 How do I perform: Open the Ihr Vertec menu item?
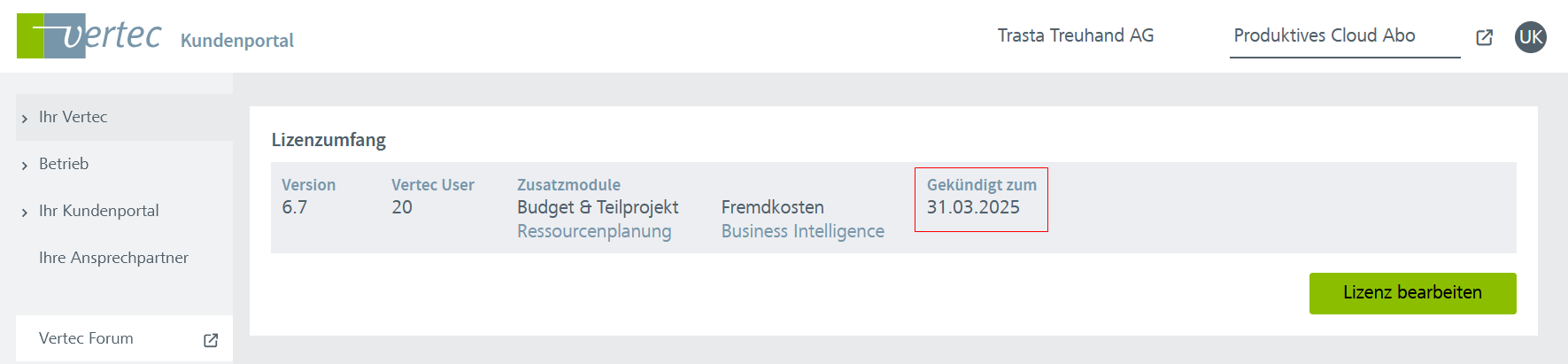pos(73,117)
